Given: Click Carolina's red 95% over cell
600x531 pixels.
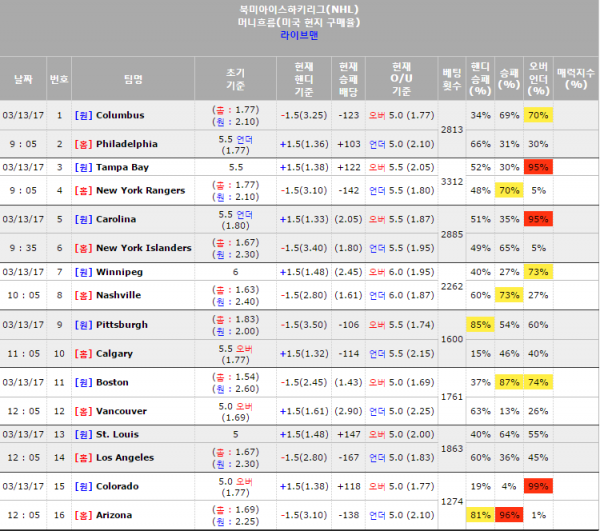Looking at the screenshot, I should tap(538, 219).
